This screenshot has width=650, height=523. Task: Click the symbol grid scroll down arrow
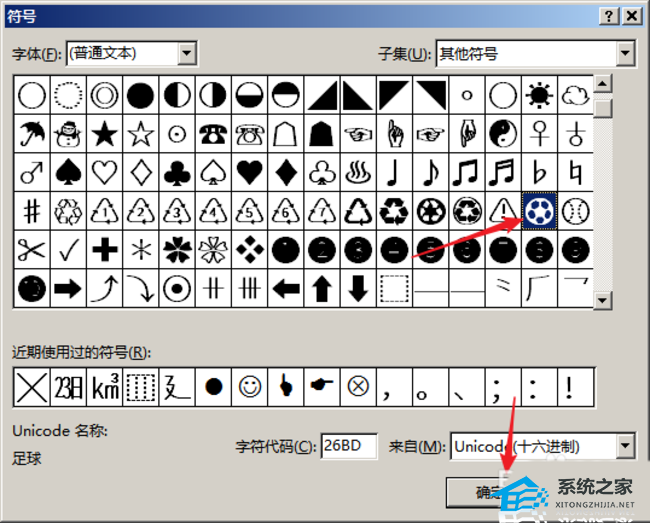[602, 300]
